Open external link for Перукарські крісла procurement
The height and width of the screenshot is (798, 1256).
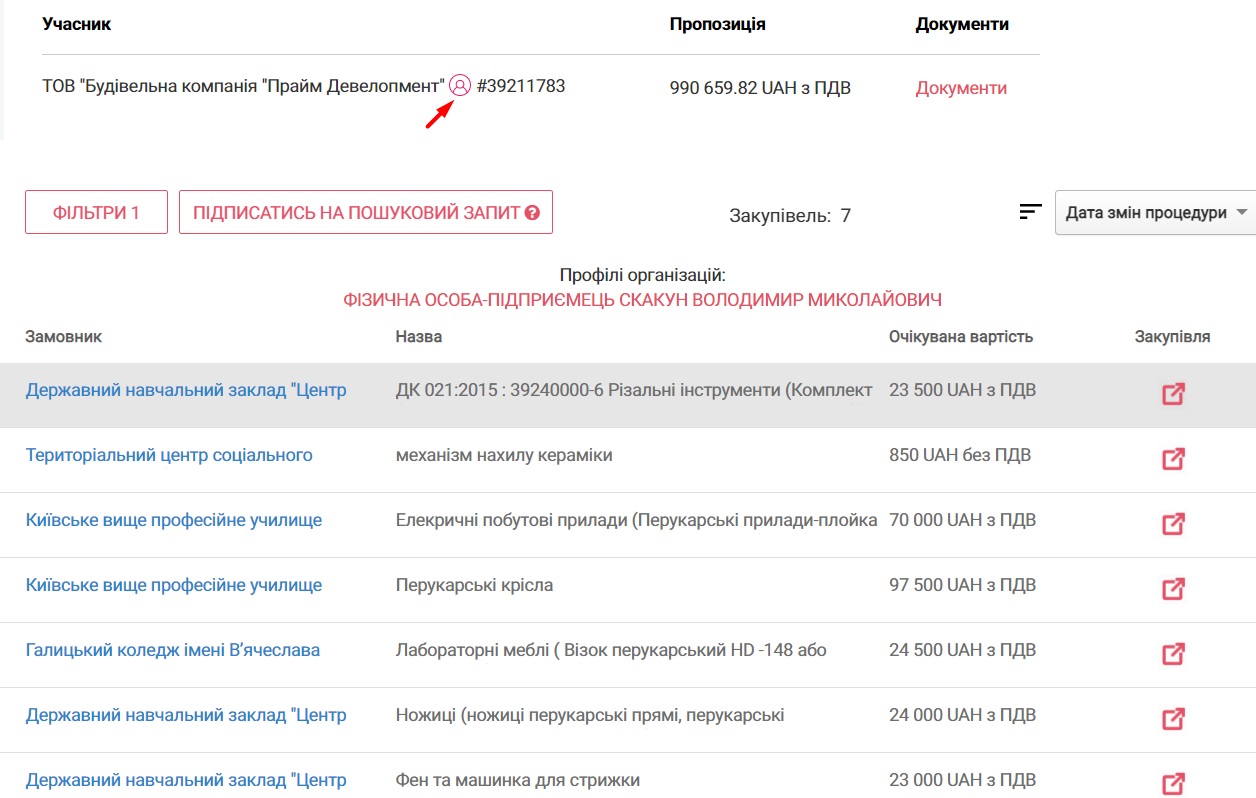click(x=1173, y=589)
